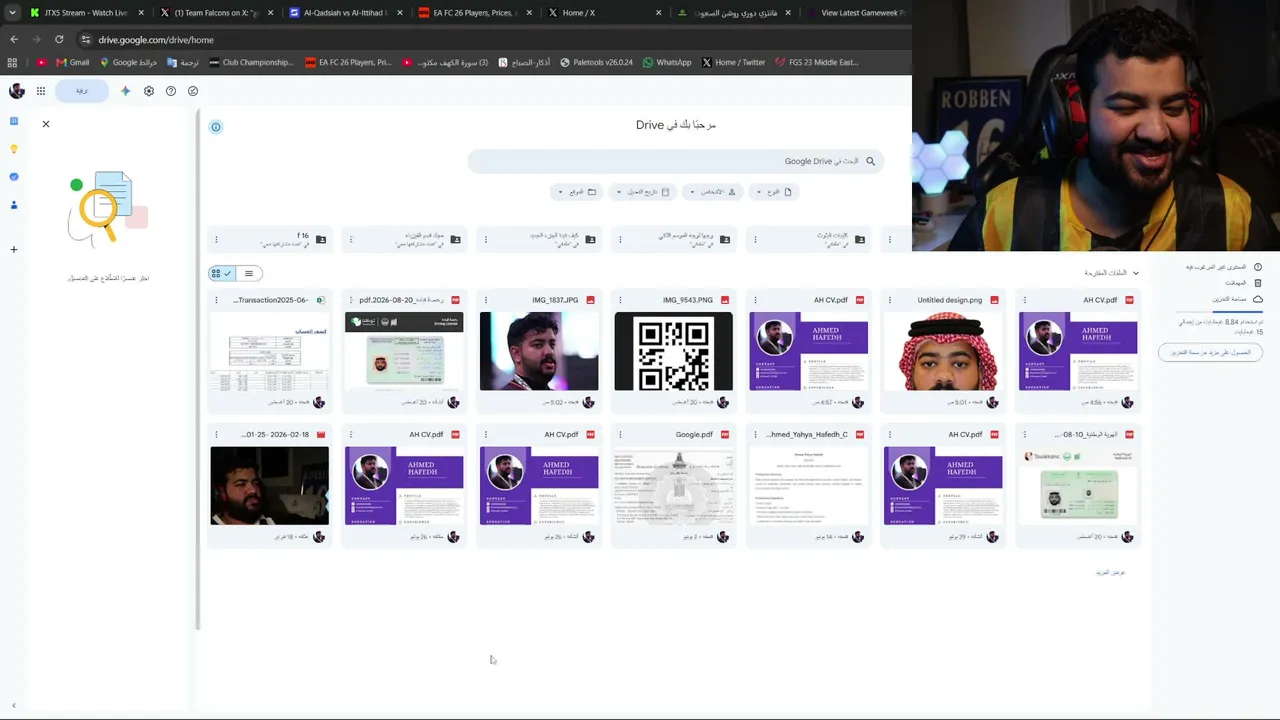Viewport: 1280px width, 720px height.
Task: Switch to the Home / X tab
Action: click(x=604, y=13)
